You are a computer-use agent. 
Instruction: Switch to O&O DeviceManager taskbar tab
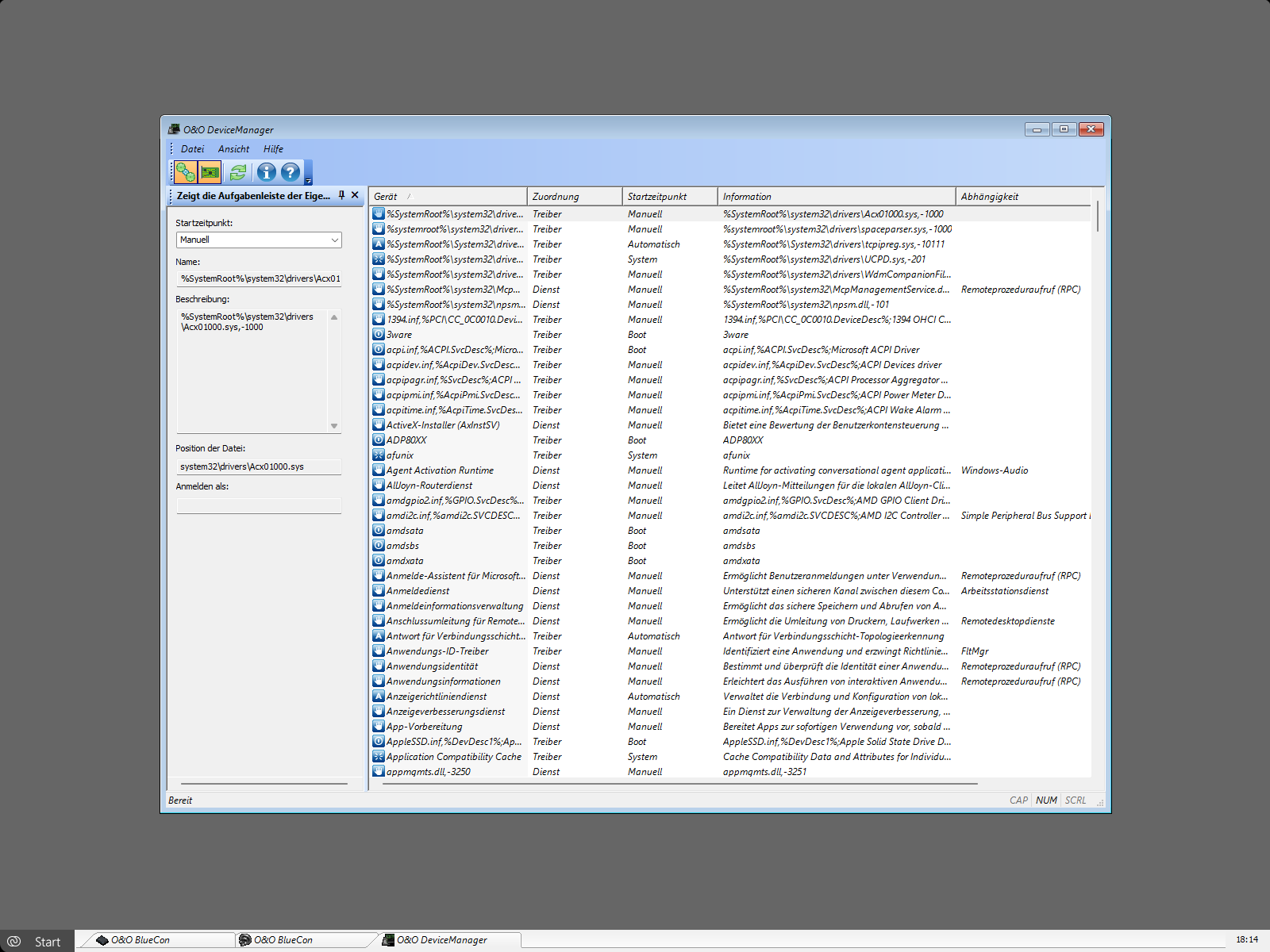pyautogui.click(x=449, y=940)
